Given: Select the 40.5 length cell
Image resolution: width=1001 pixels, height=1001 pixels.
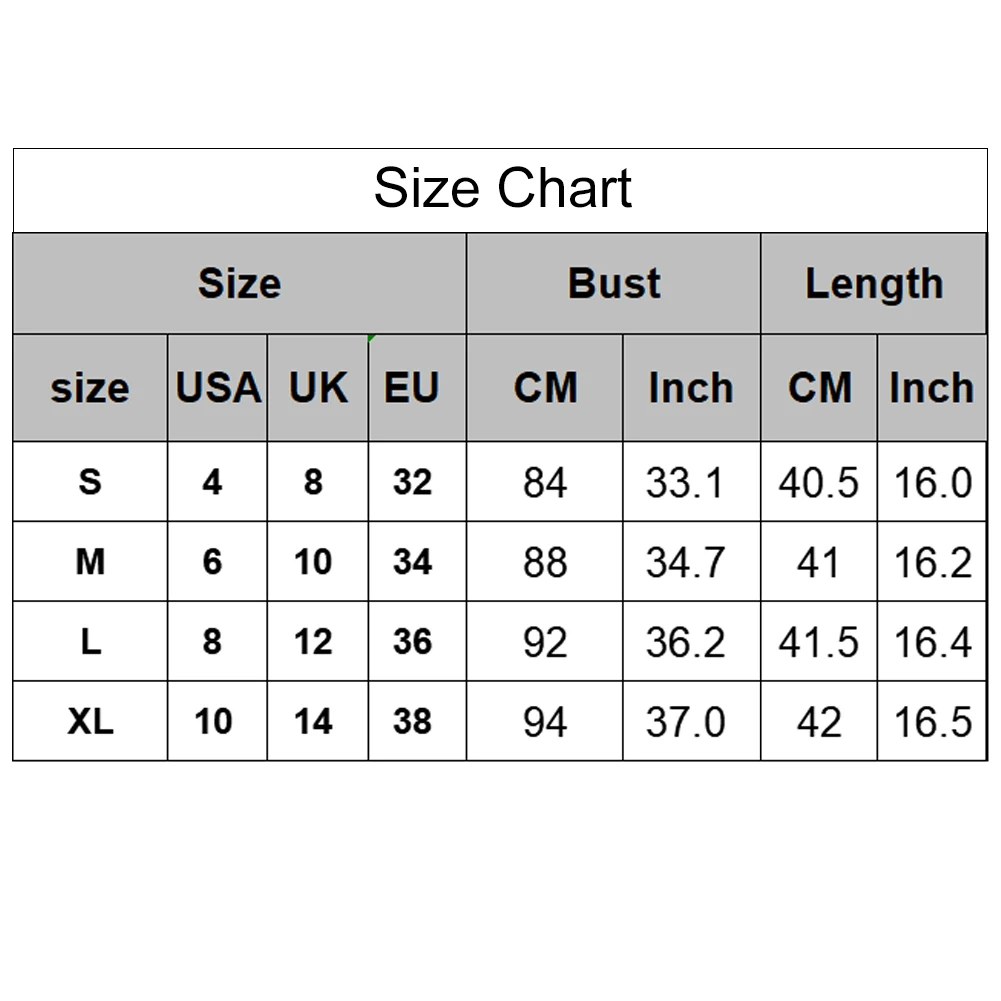Looking at the screenshot, I should click(x=819, y=483).
